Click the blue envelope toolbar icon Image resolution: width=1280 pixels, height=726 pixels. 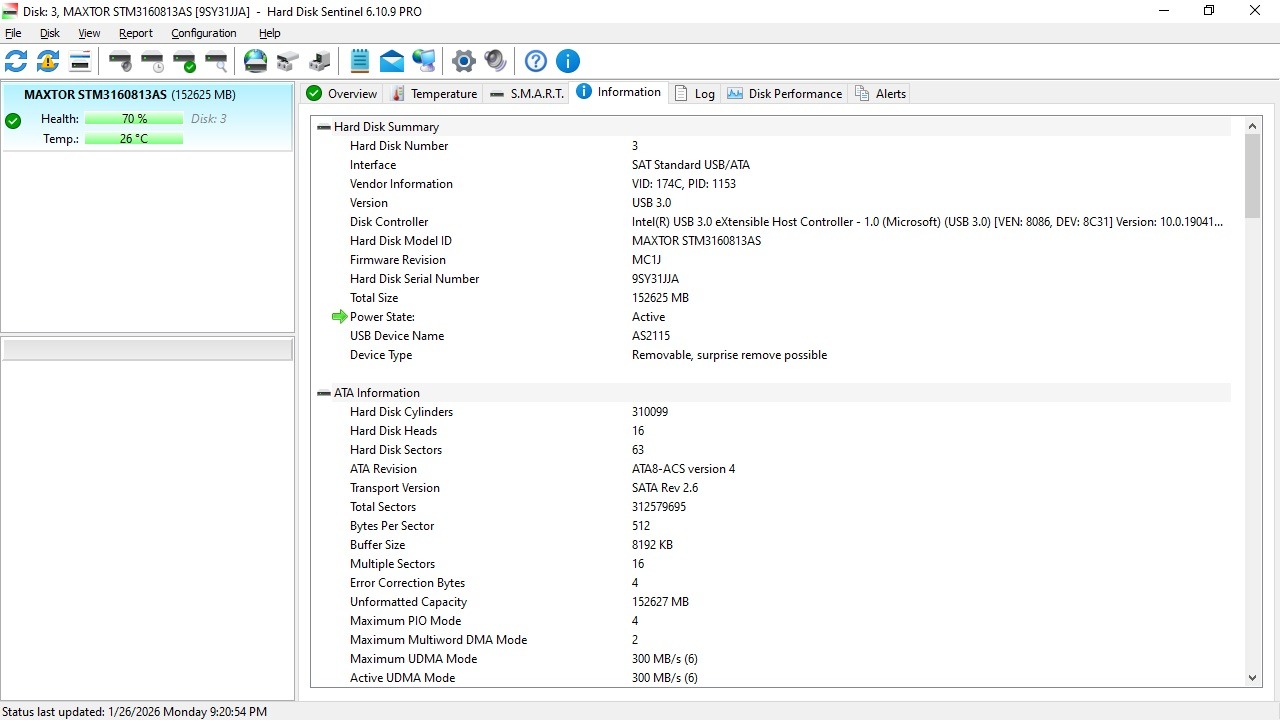(x=392, y=62)
